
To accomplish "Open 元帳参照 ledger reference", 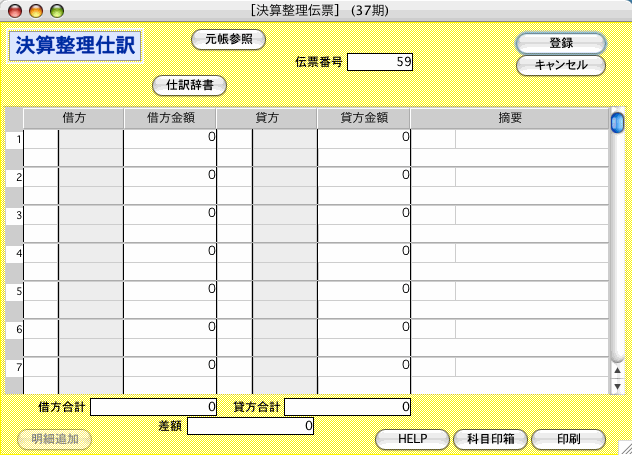I will pyautogui.click(x=228, y=40).
